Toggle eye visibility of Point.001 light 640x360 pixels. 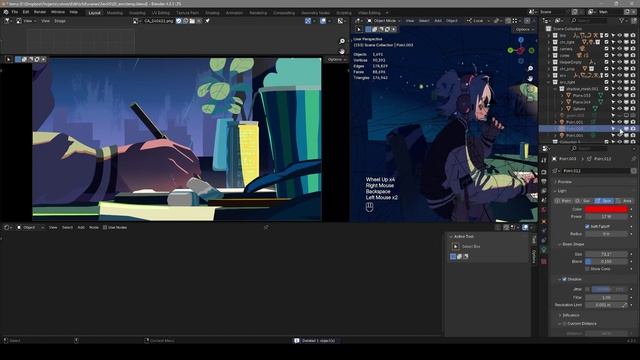(620, 122)
